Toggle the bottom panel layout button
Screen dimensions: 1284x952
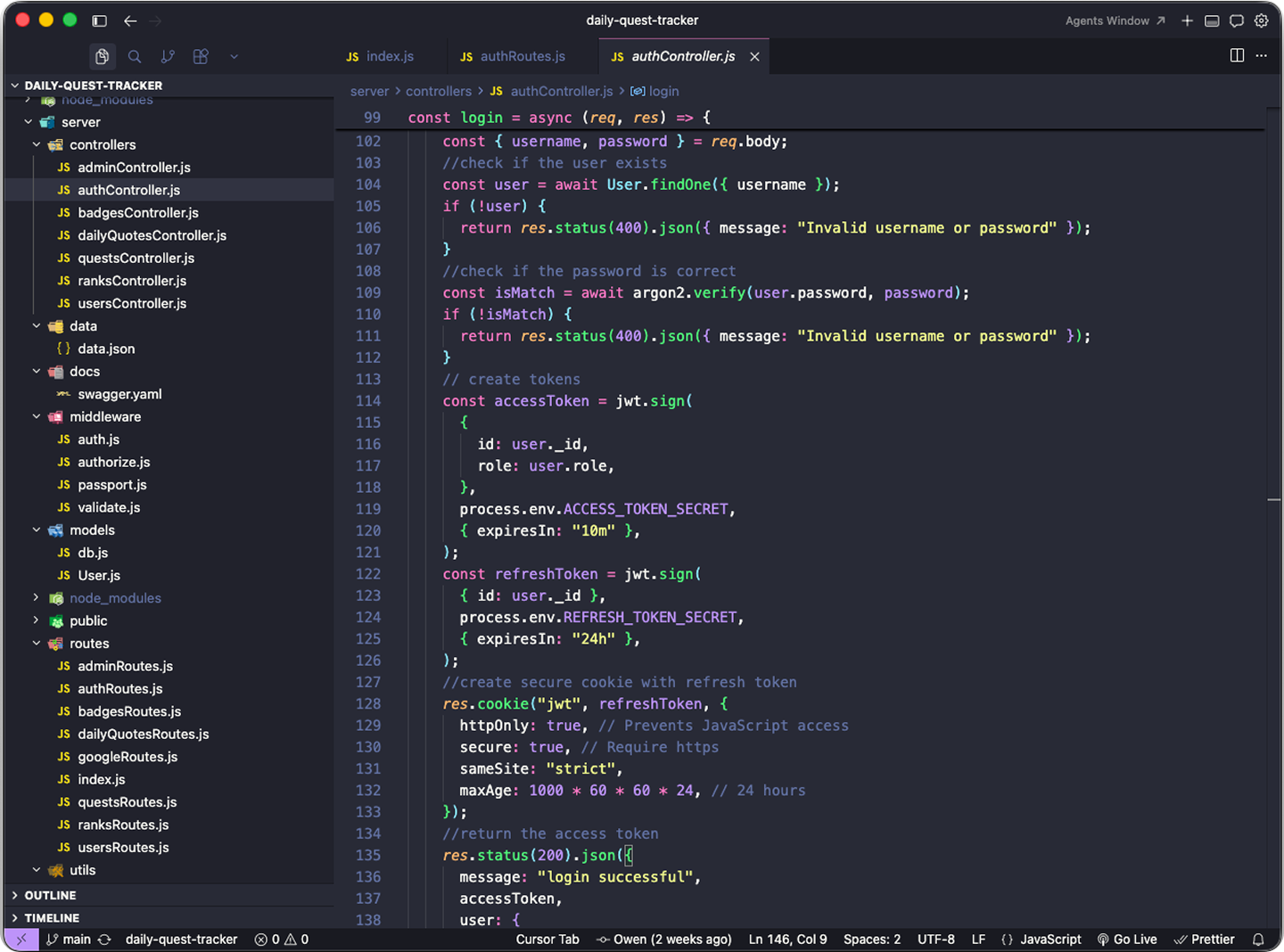point(1212,21)
